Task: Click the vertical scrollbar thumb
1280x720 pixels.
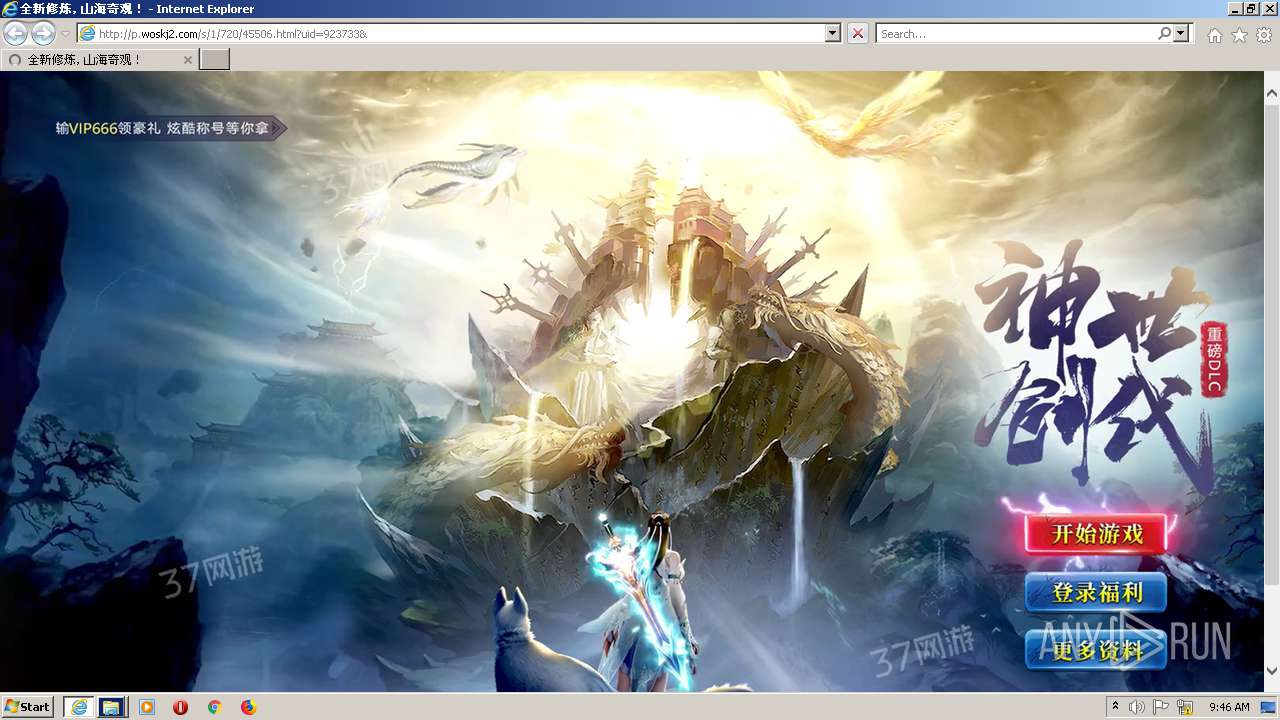Action: [1271, 345]
